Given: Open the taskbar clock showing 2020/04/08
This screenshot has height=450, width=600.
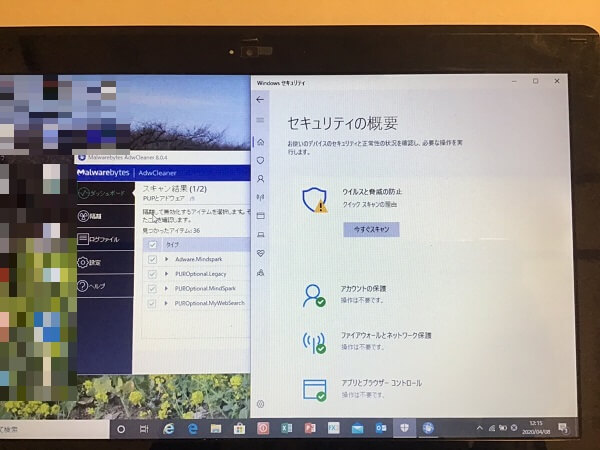Looking at the screenshot, I should 536,427.
